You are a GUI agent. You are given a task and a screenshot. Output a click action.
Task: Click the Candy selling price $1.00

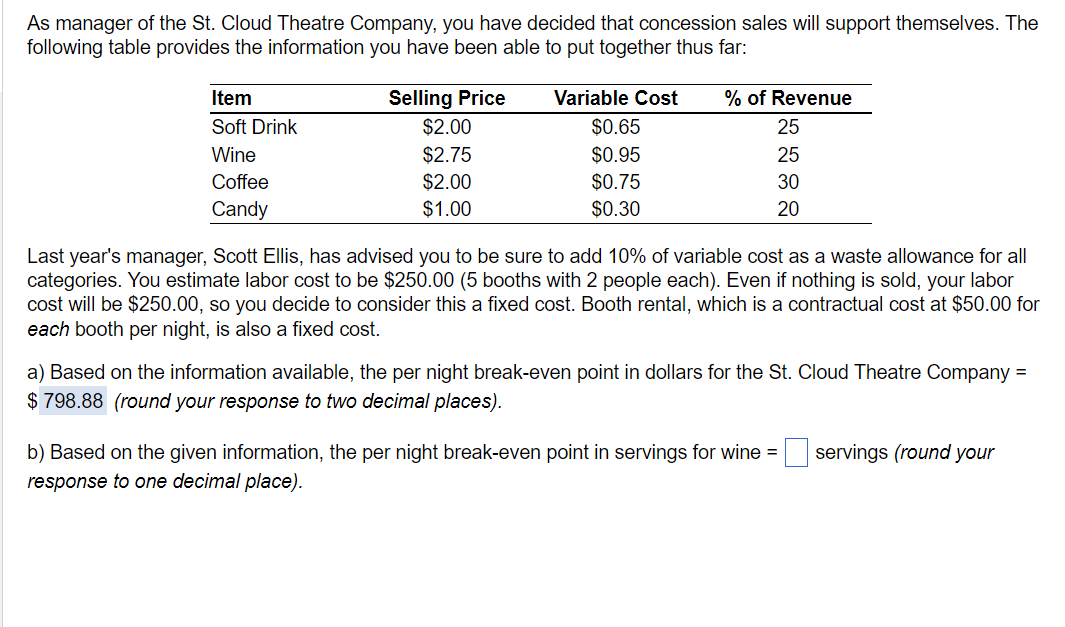click(447, 209)
